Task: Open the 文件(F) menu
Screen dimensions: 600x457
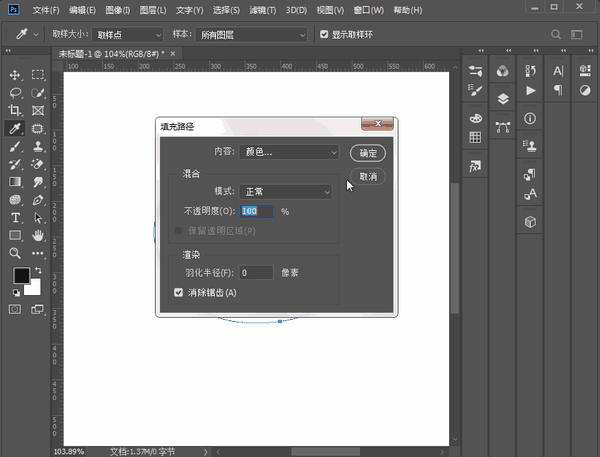Action: 46,10
